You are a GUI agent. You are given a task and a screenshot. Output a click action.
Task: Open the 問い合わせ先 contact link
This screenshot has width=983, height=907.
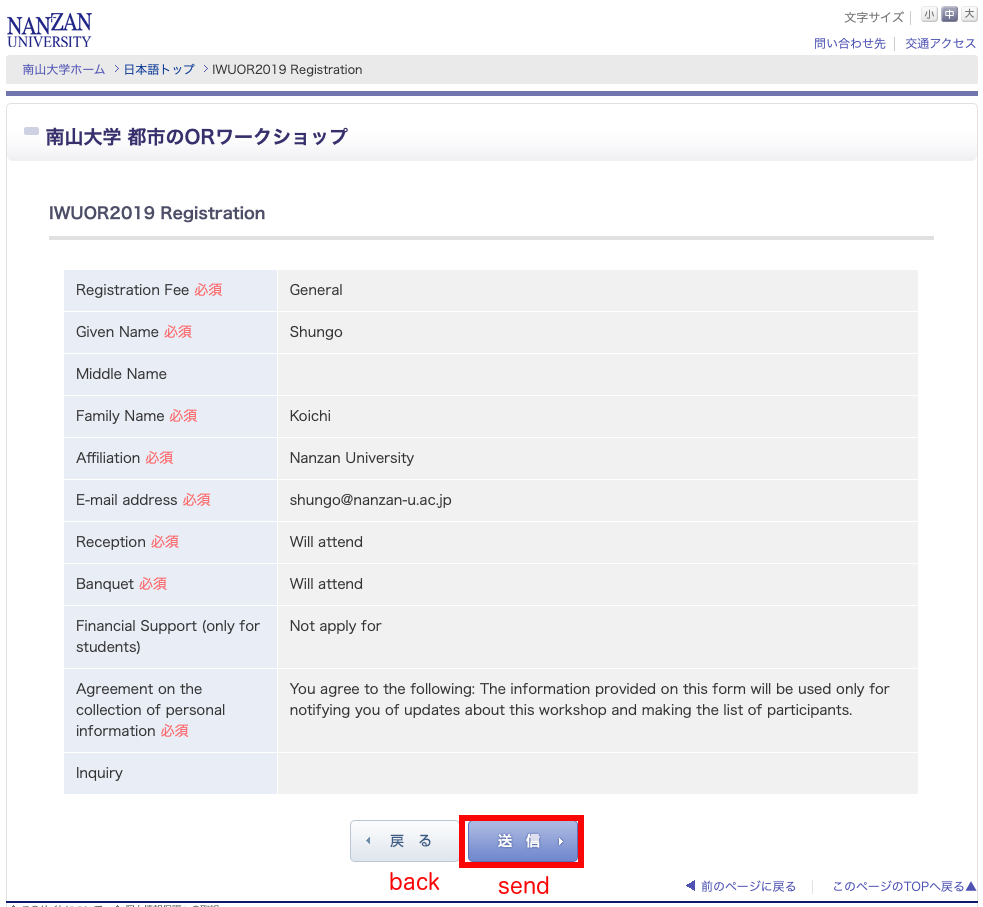click(x=849, y=43)
